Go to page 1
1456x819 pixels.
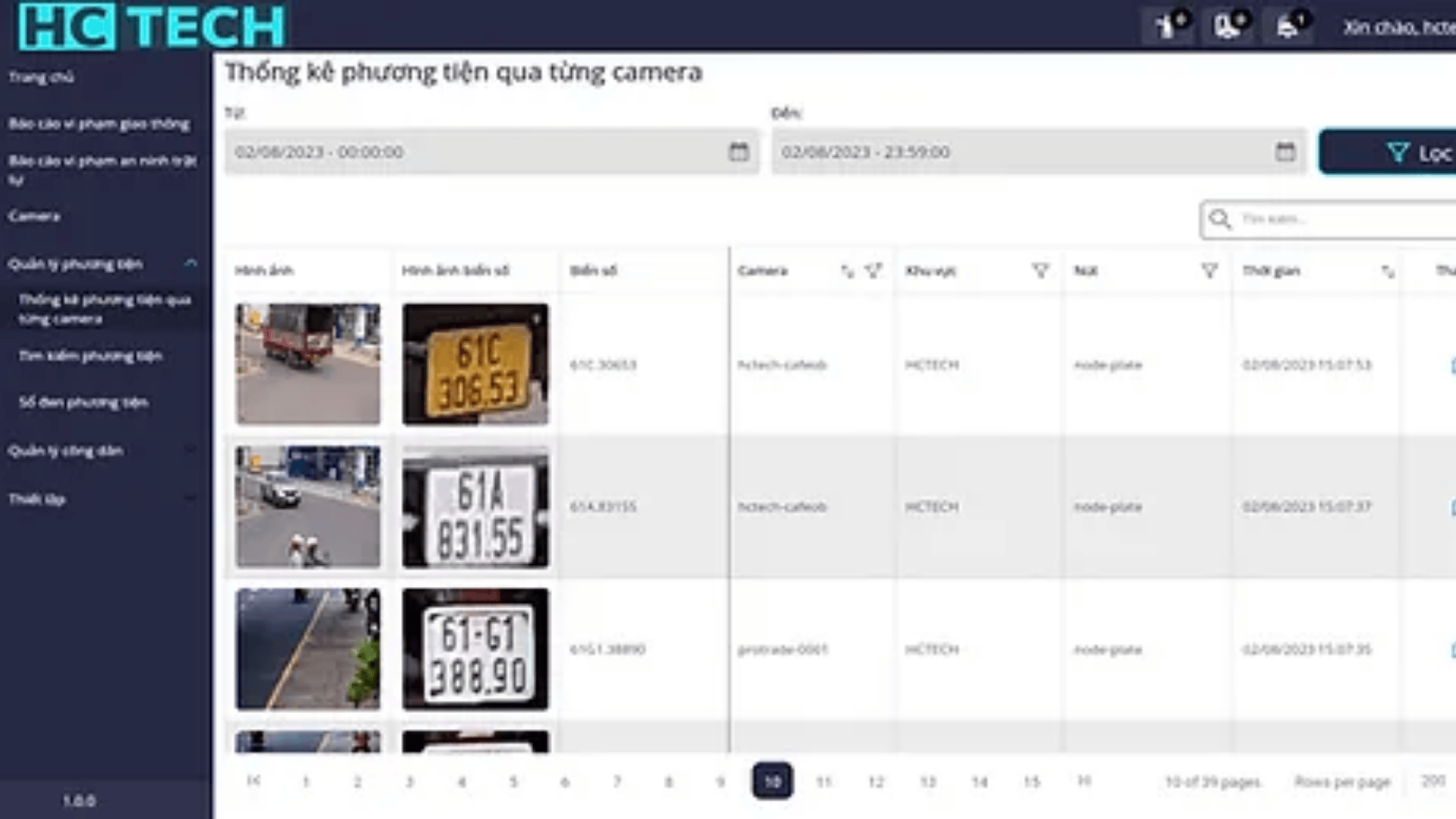[x=306, y=781]
